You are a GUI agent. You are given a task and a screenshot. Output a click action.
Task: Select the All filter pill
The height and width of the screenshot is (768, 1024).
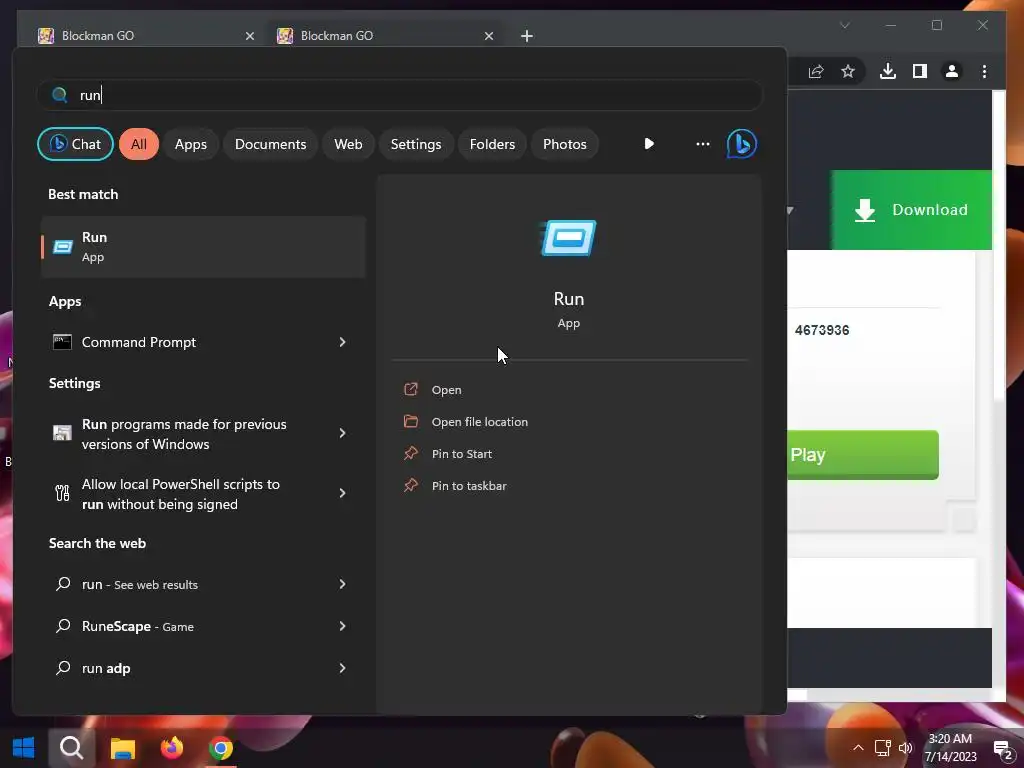click(x=138, y=144)
